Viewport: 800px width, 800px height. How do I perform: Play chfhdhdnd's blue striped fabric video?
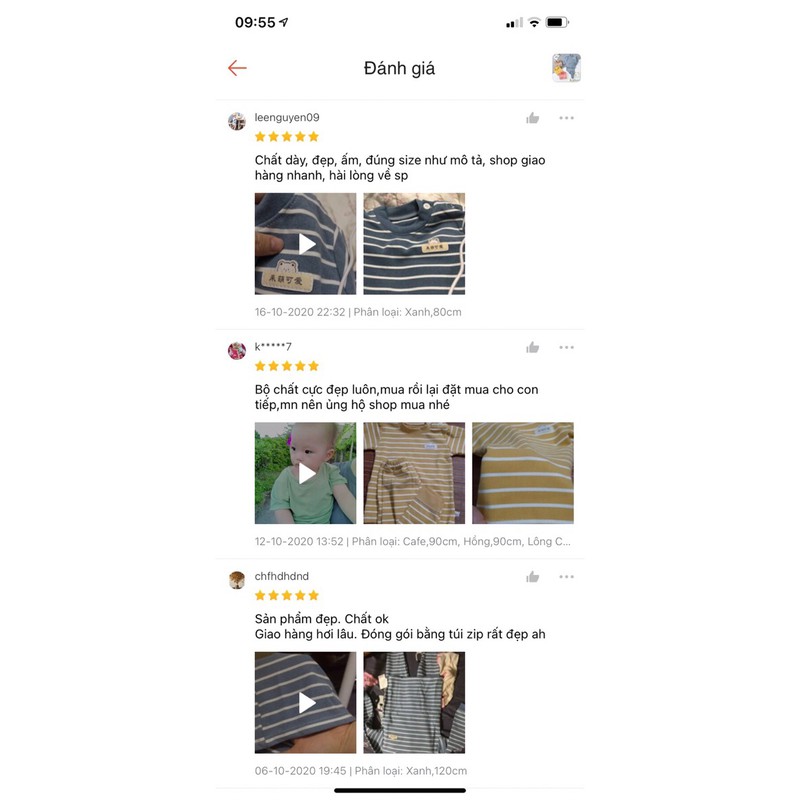(306, 703)
